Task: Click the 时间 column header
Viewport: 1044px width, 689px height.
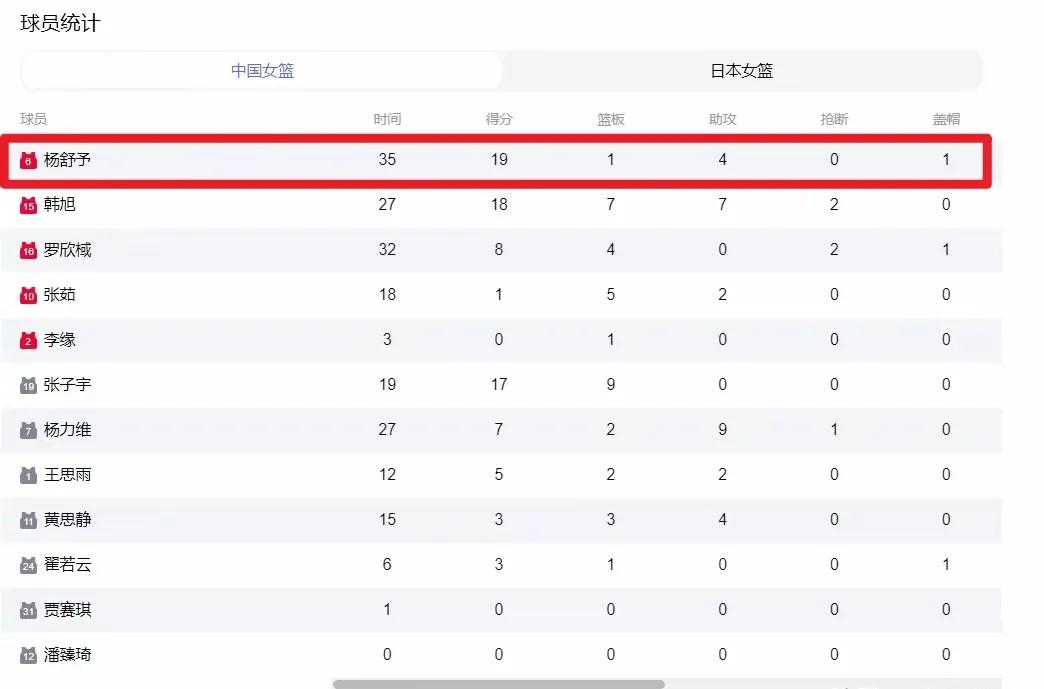Action: click(x=387, y=119)
